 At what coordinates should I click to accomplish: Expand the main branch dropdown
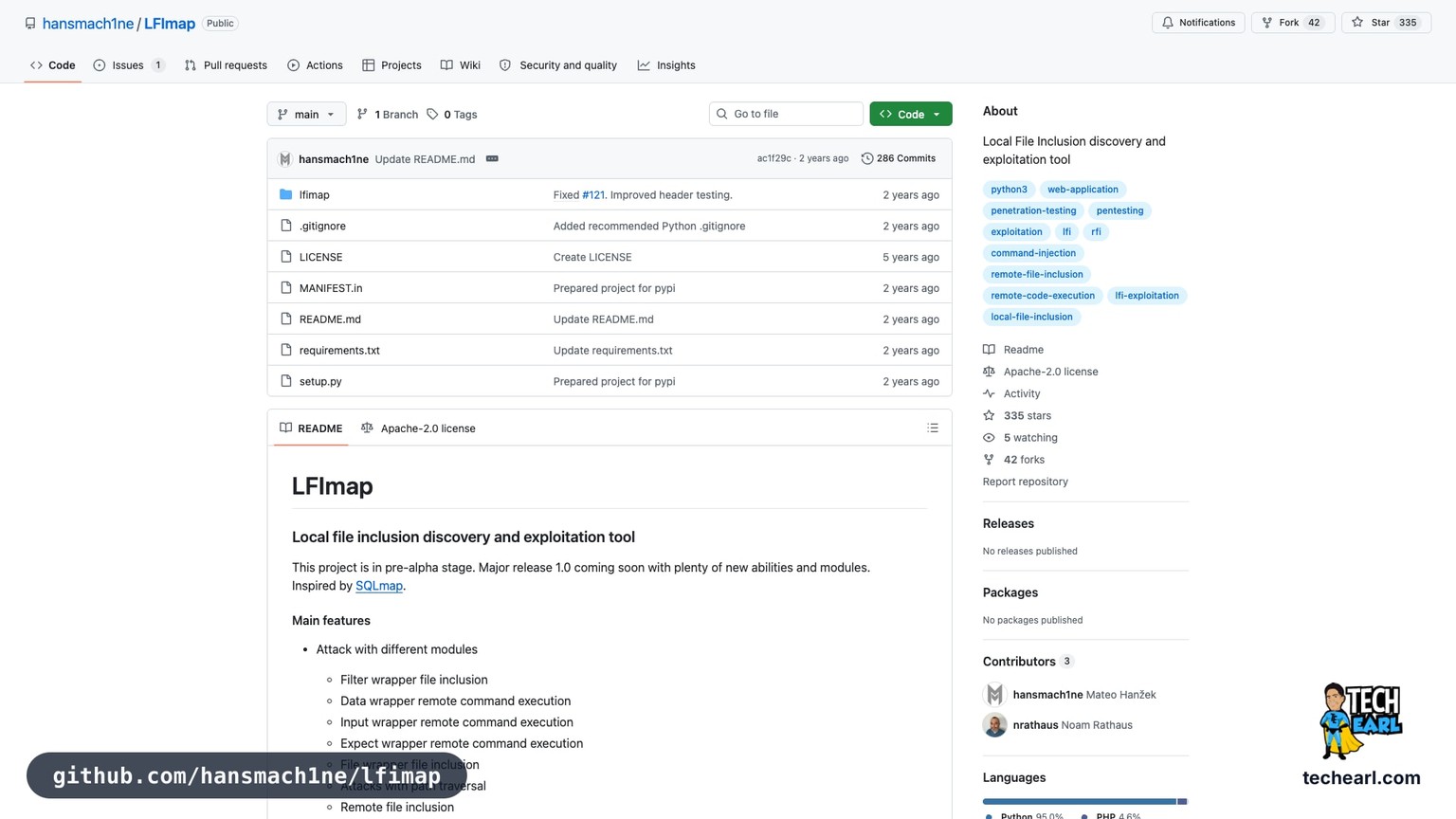[x=306, y=114]
